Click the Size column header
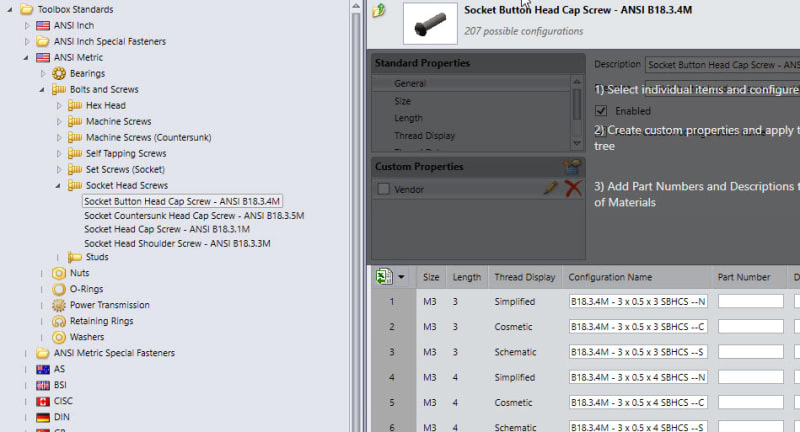800x432 pixels. [x=431, y=277]
